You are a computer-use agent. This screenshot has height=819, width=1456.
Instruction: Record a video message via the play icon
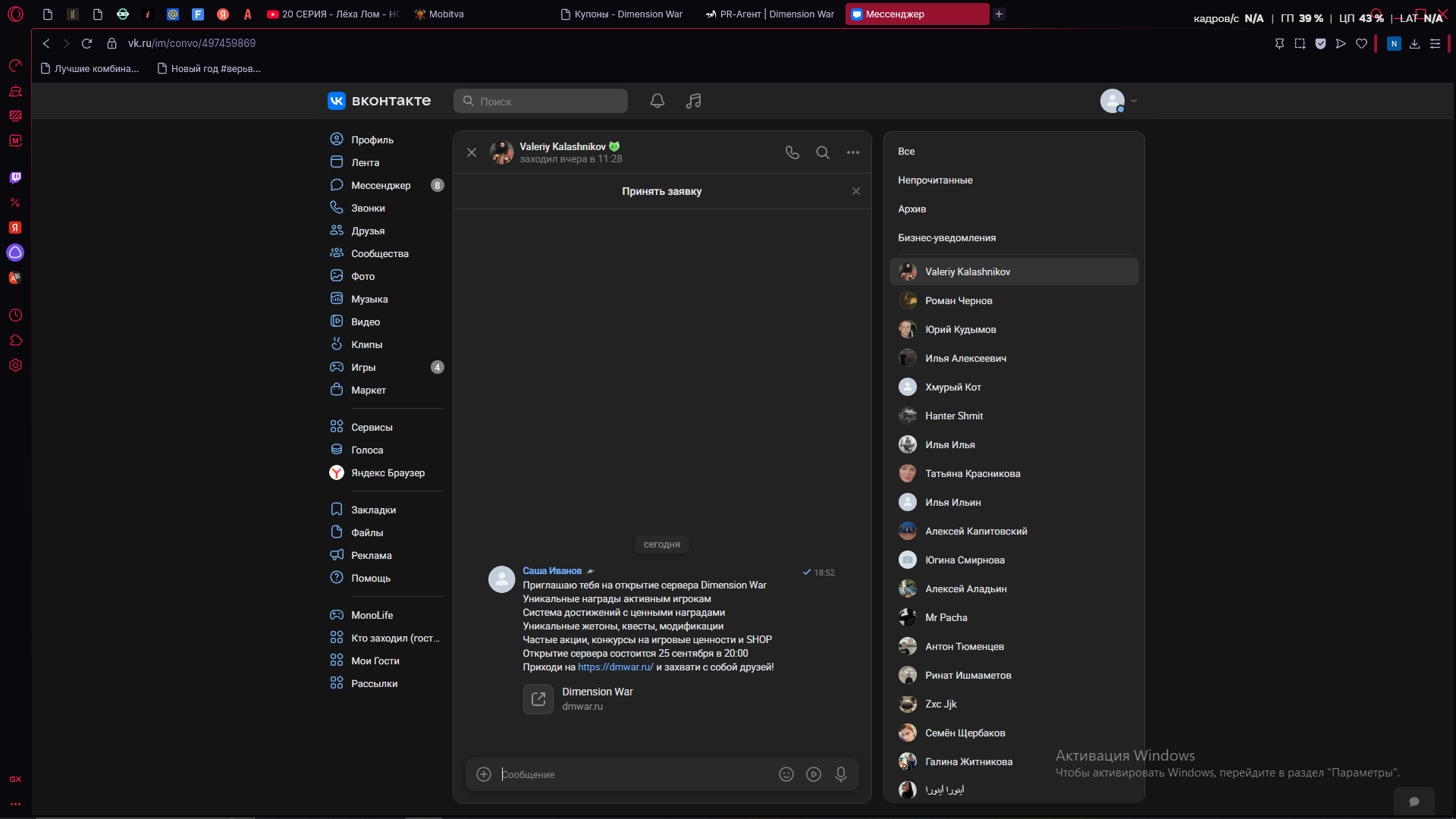coord(814,774)
